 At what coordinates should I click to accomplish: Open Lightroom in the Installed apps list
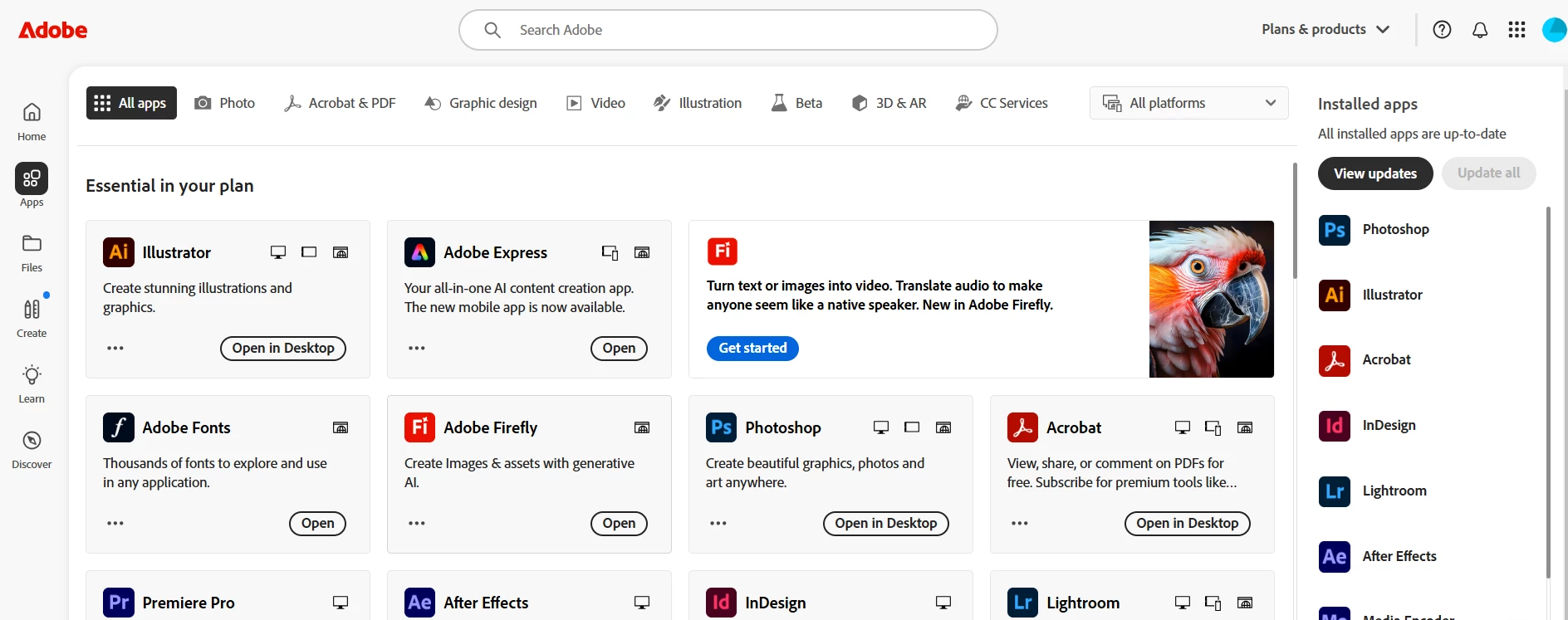tap(1373, 491)
